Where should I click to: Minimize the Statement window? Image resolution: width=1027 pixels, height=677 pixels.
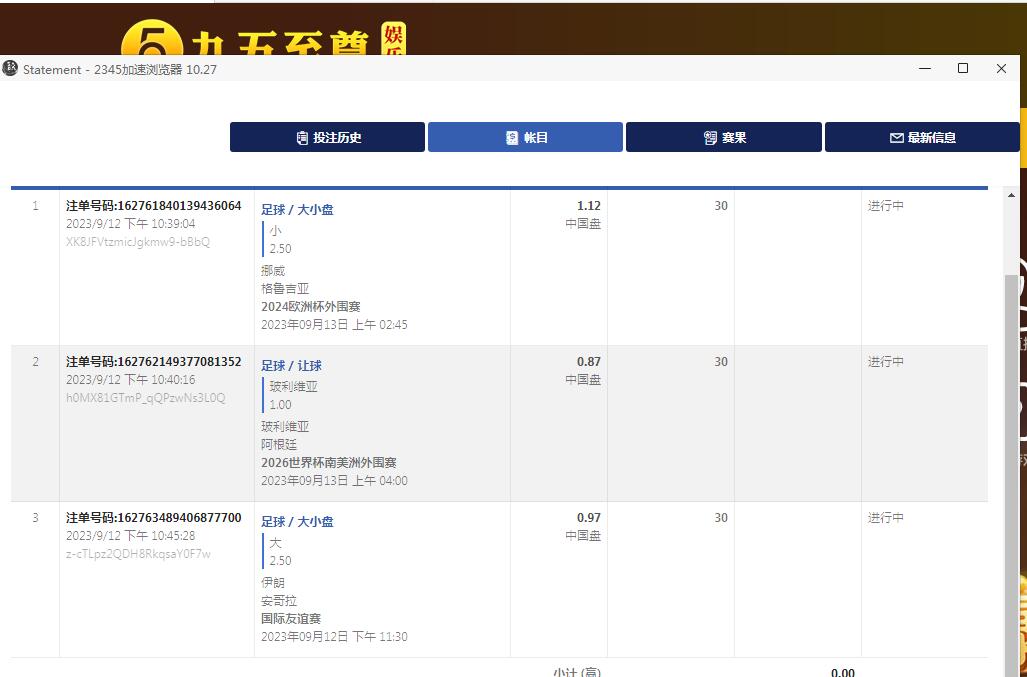tap(925, 68)
